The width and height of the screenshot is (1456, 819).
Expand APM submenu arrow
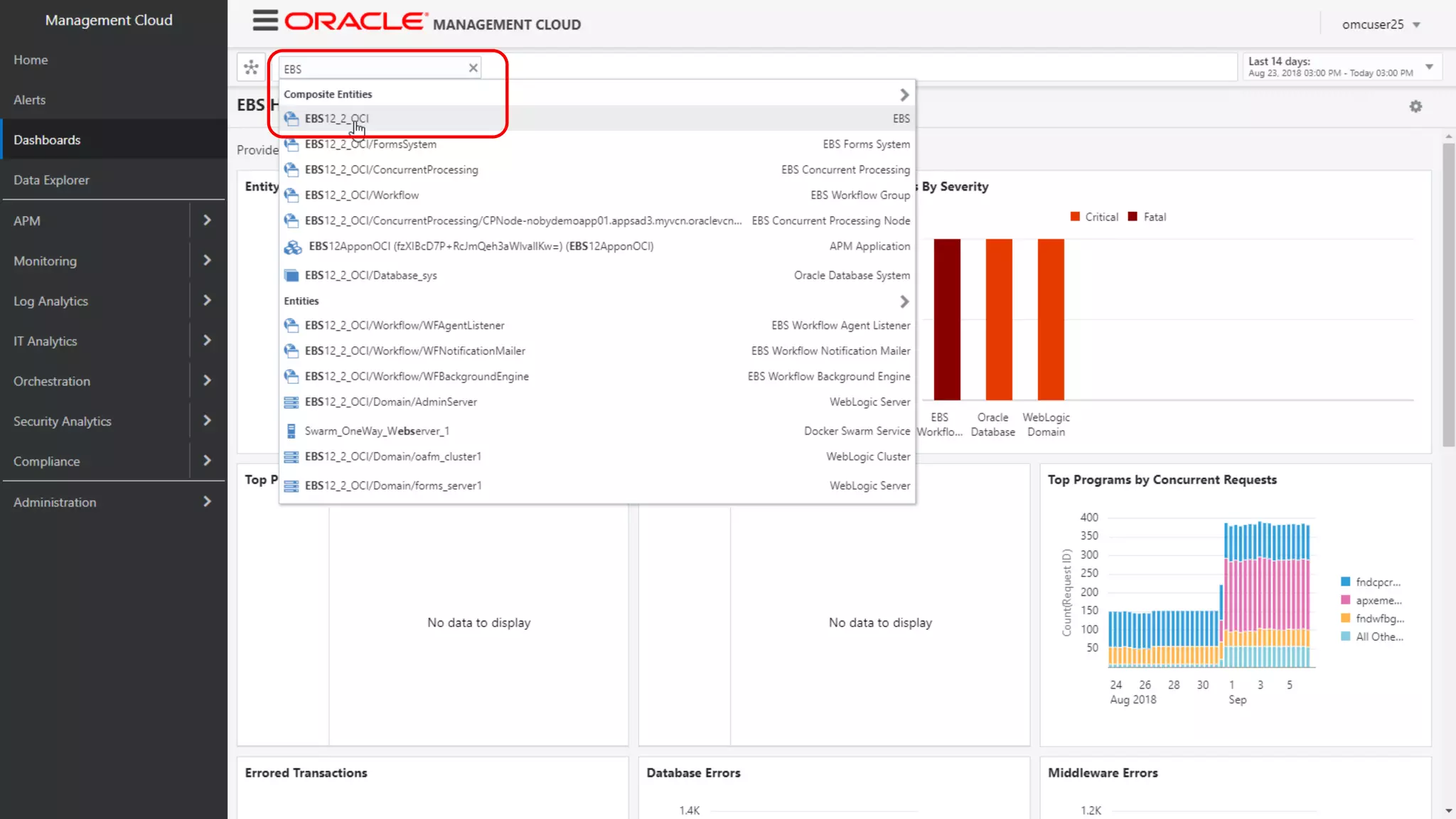point(207,220)
